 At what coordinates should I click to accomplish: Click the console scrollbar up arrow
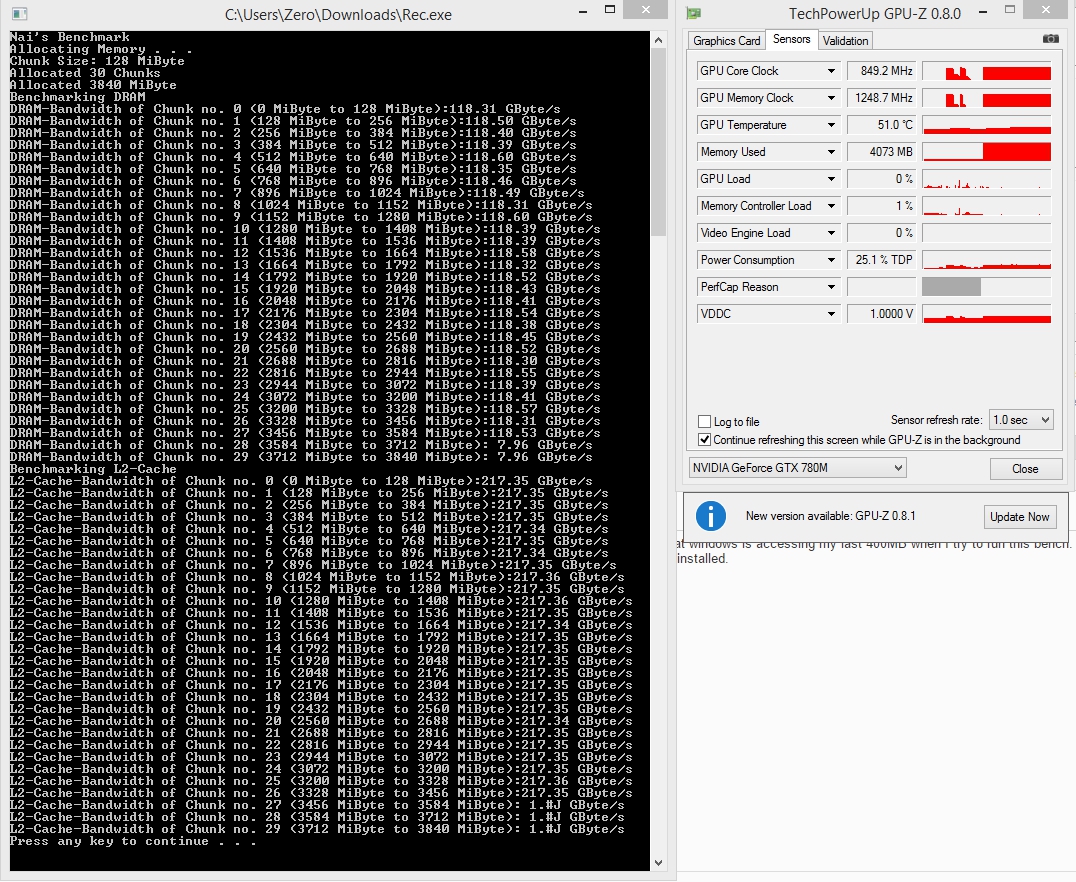pyautogui.click(x=658, y=40)
